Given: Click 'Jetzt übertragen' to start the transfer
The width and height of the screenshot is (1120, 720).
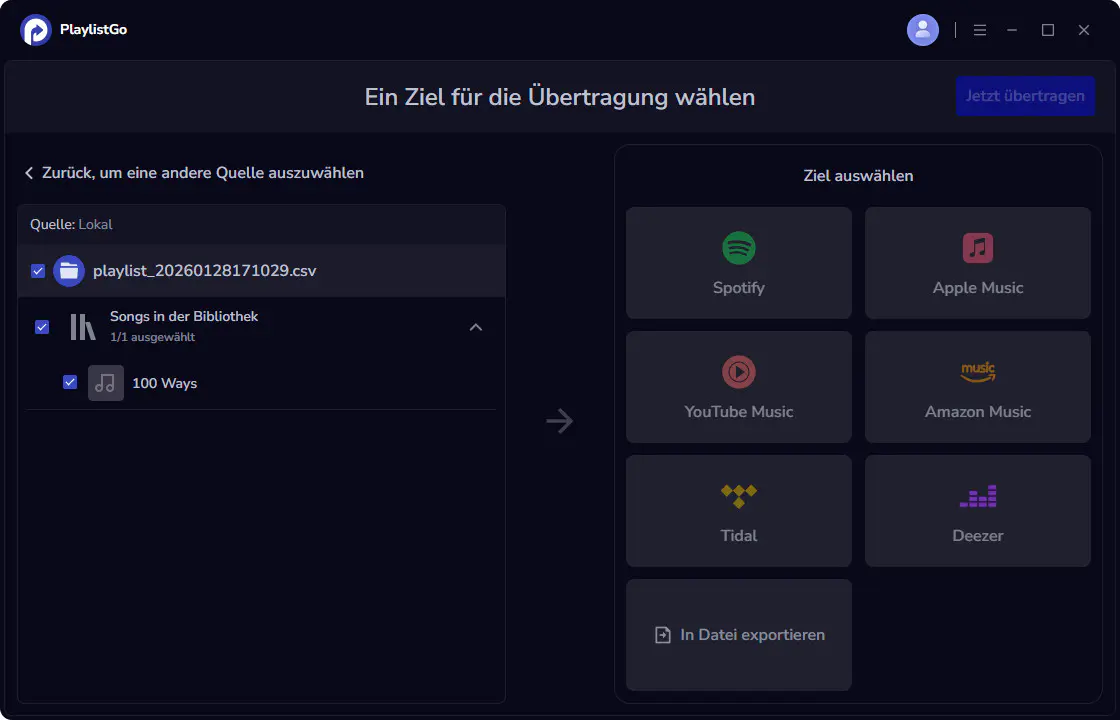Looking at the screenshot, I should (x=1025, y=96).
